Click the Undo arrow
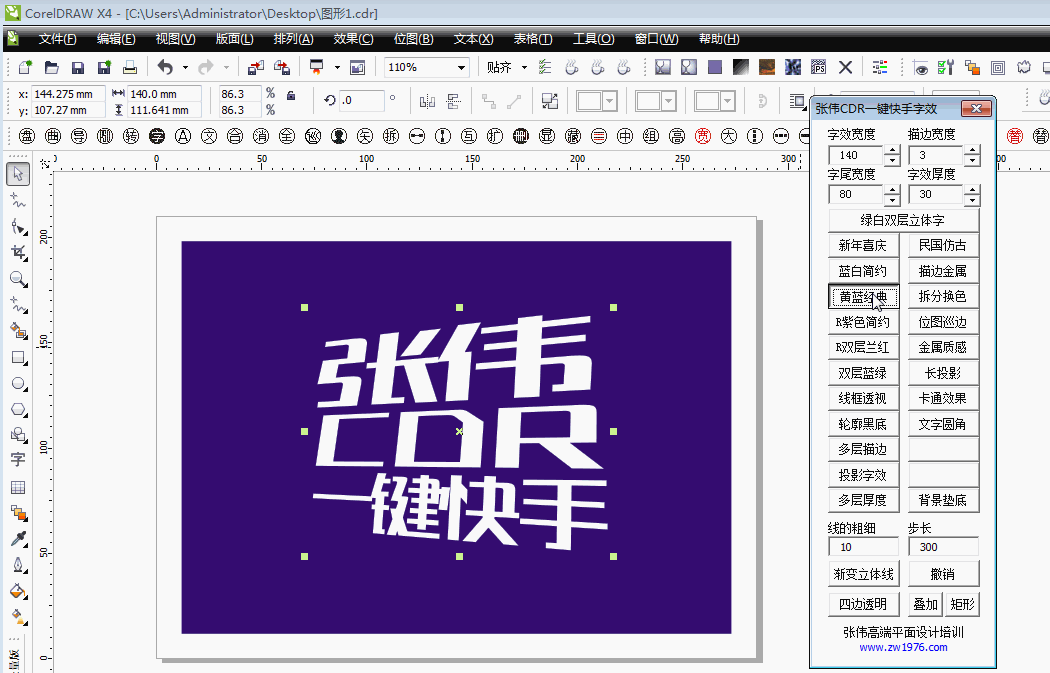This screenshot has height=673, width=1050. pos(165,67)
